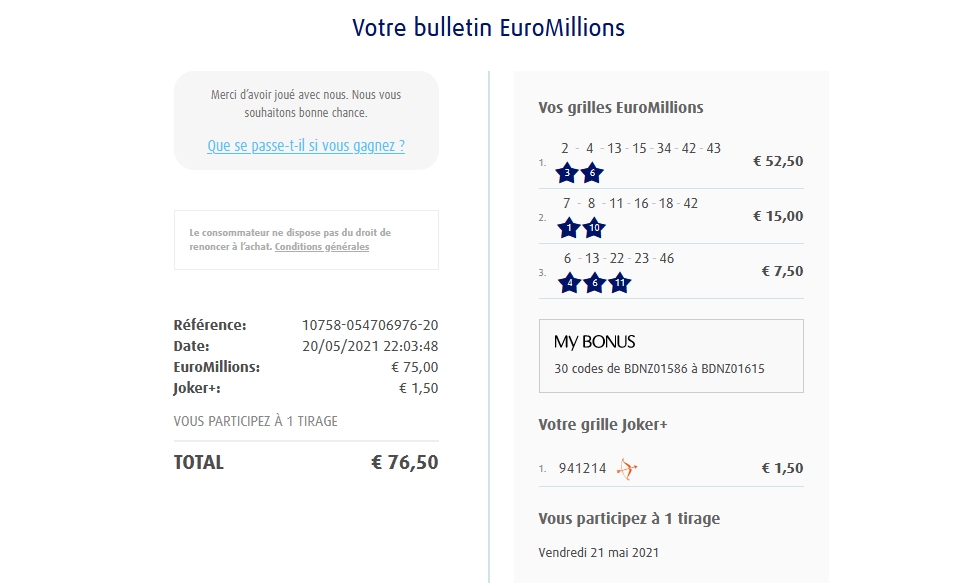
Task: Open "Que se passe-t-il si vous gagnez ?" link
Action: (x=306, y=146)
